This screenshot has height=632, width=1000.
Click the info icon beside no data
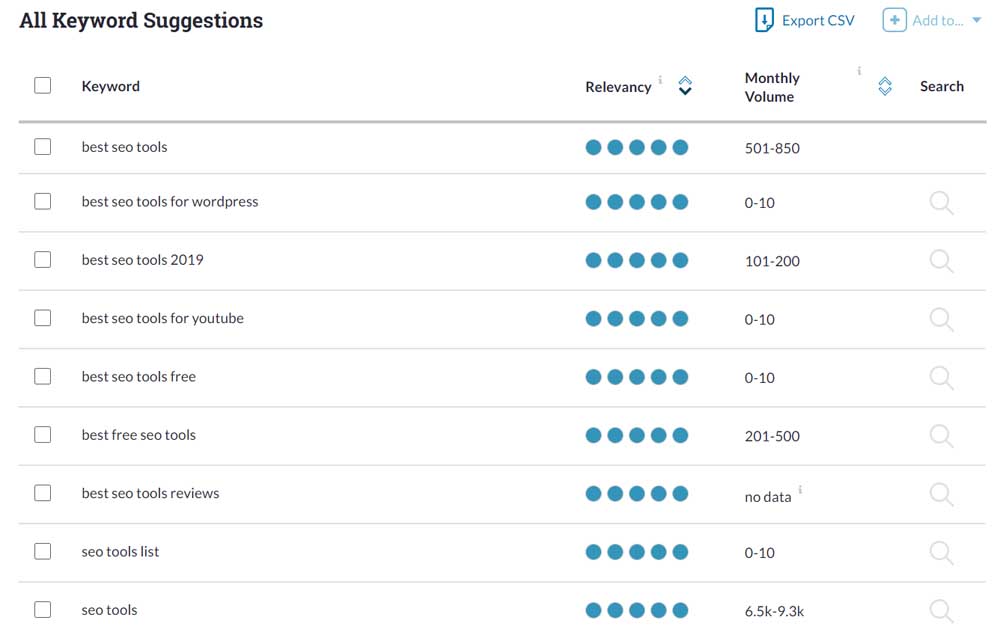(800, 489)
